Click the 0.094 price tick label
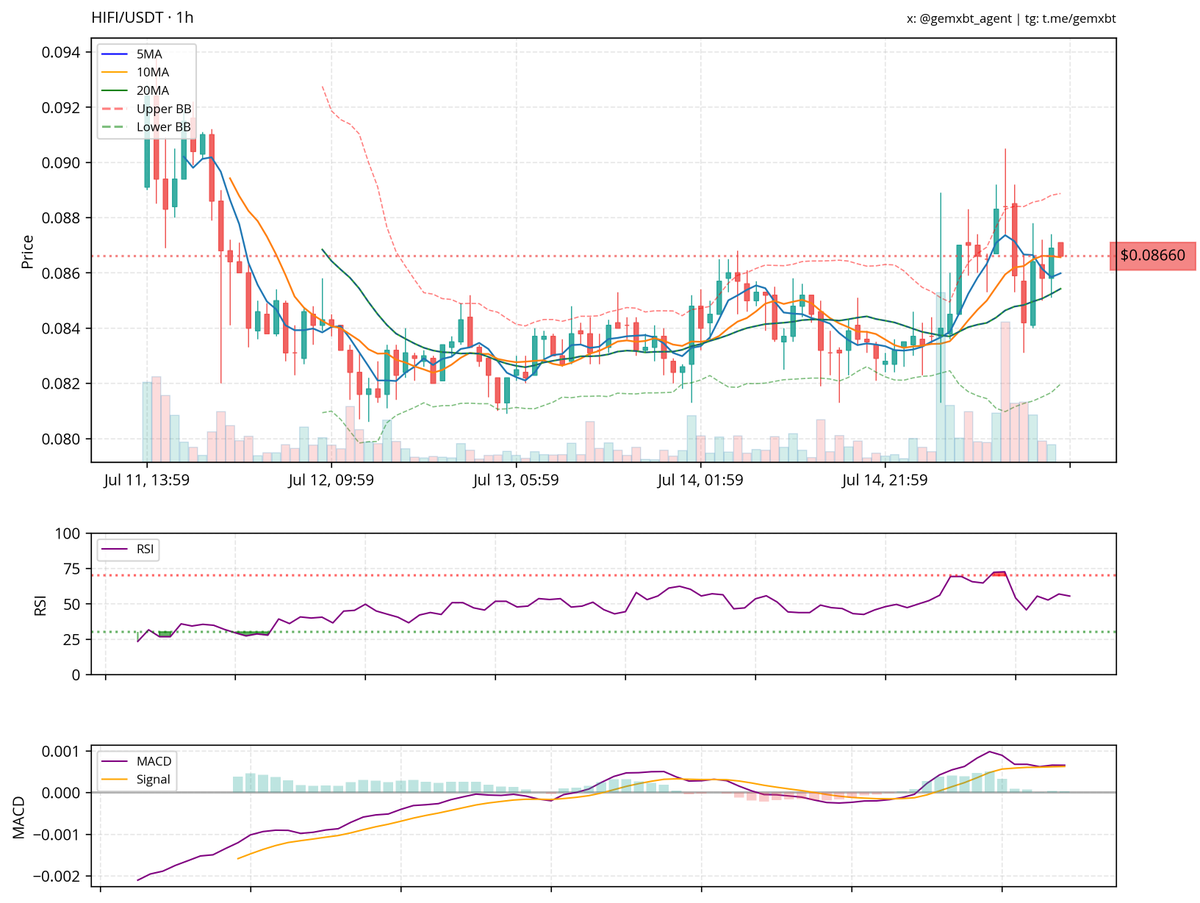1200x903 pixels. point(61,52)
